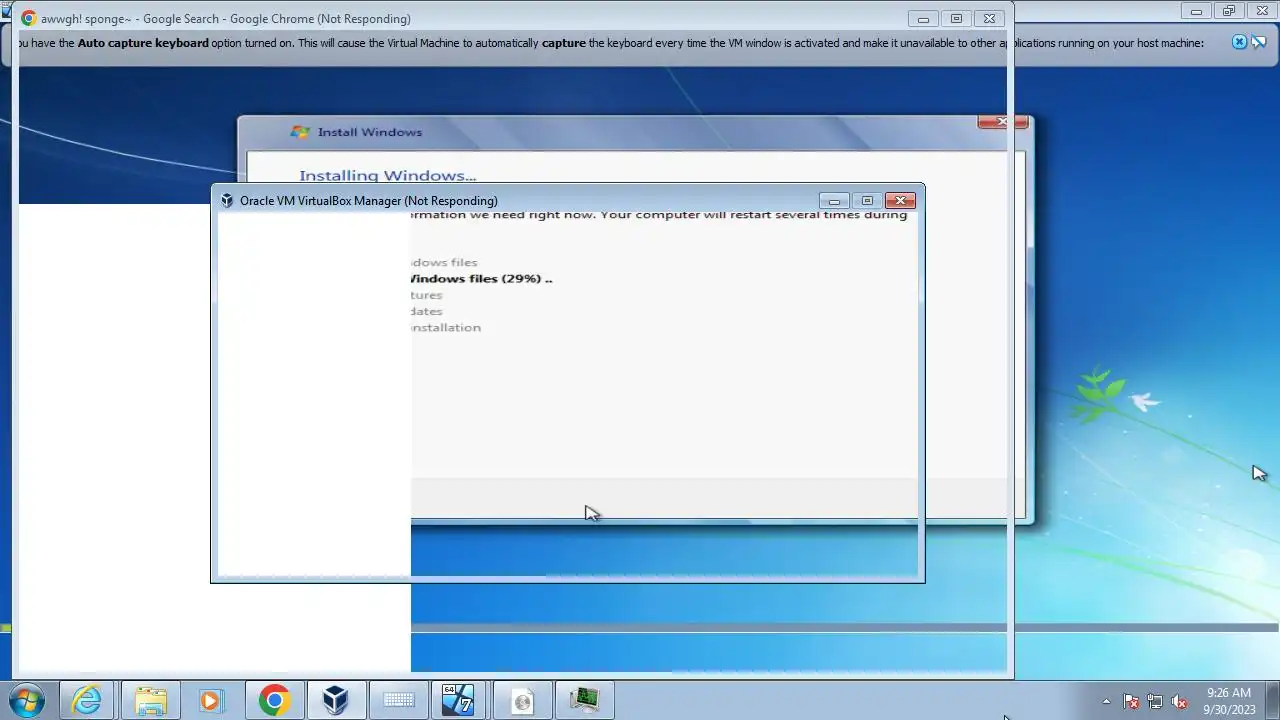Open the keyboard icon in taskbar

[x=398, y=700]
